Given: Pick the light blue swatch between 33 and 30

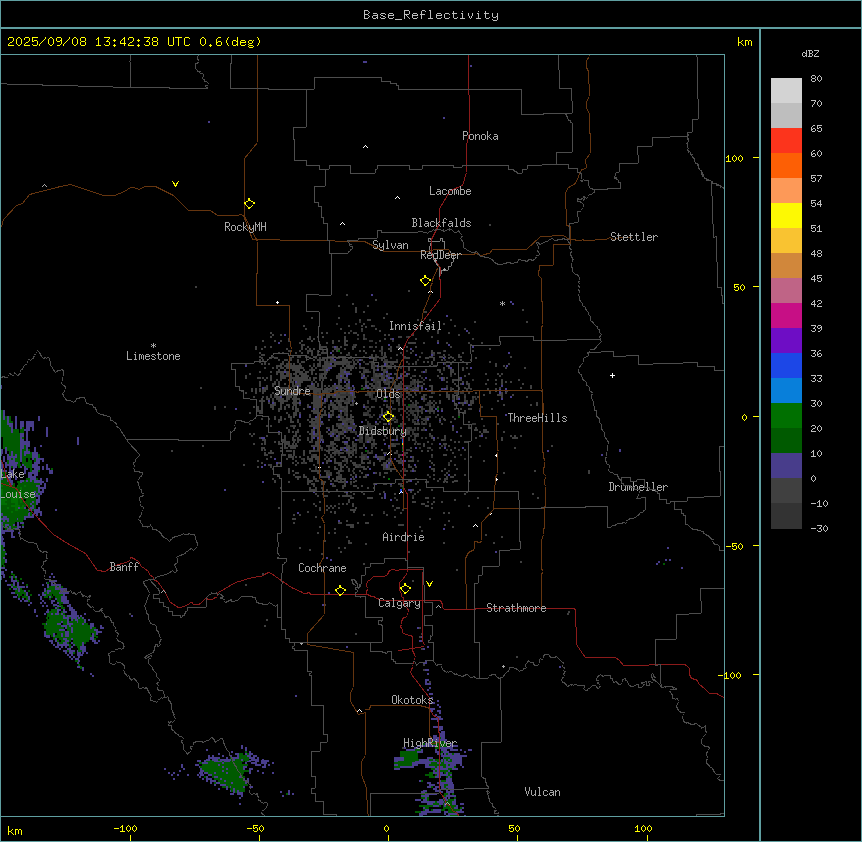Looking at the screenshot, I should [786, 391].
